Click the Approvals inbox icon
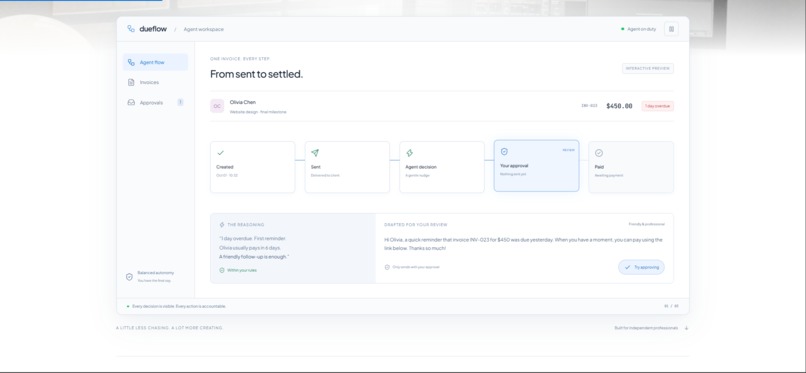Screen dimensions: 806x373 (x=131, y=103)
